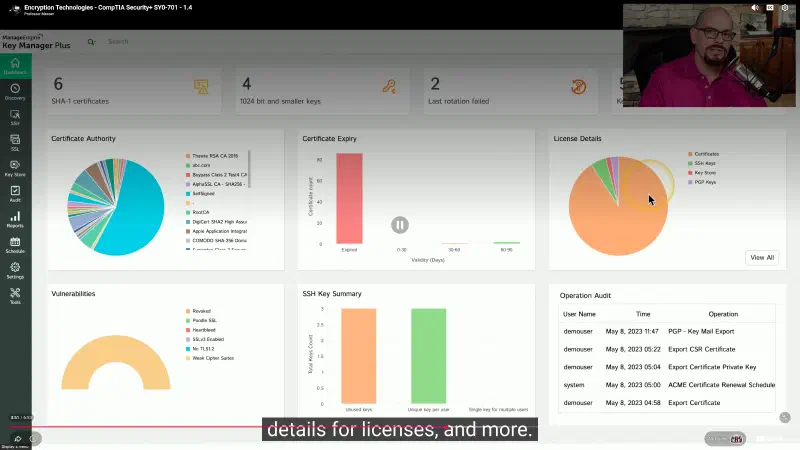Click the channel logo next to video title

(15, 9)
